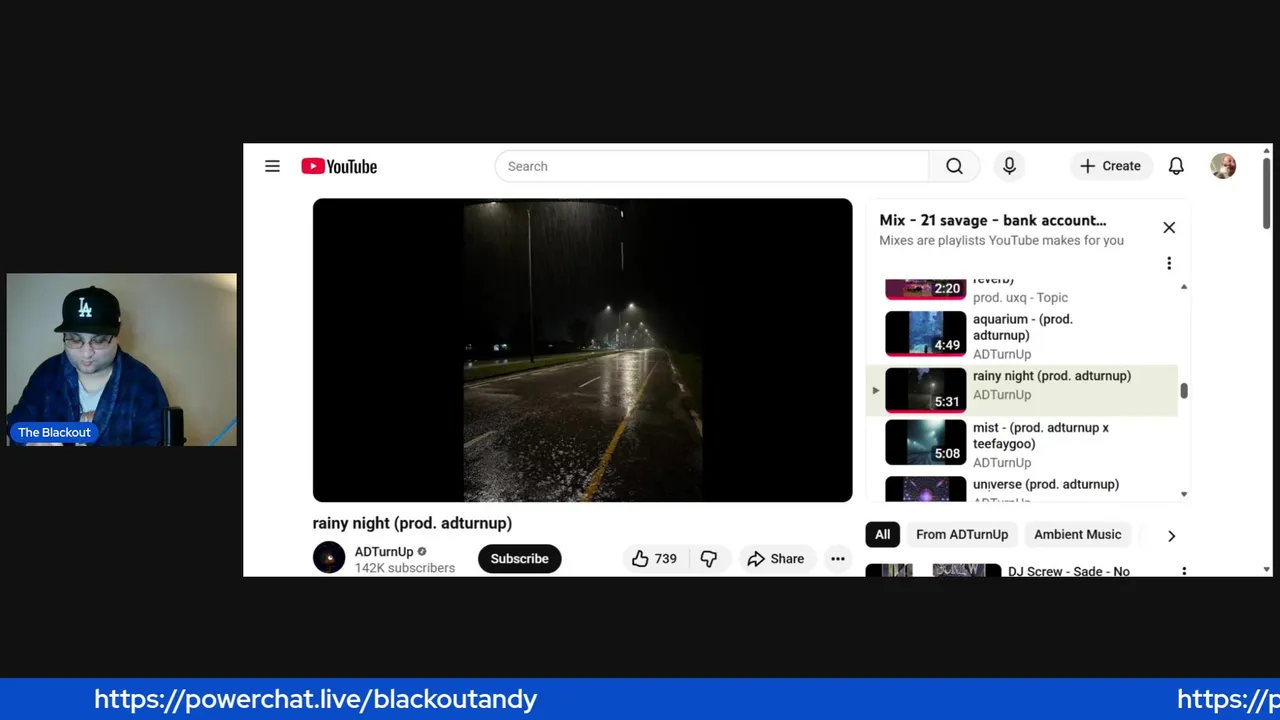1280x720 pixels.
Task: Open the prod. uxq - Topic playlist item
Action: pos(1023,291)
